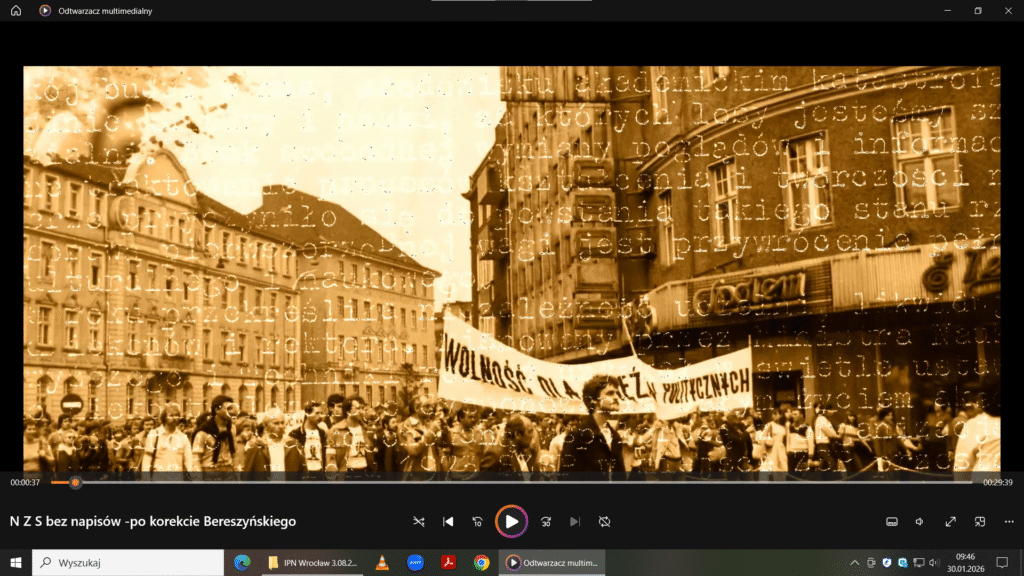Toggle shuffle mode on
The width and height of the screenshot is (1024, 576).
[x=419, y=521]
